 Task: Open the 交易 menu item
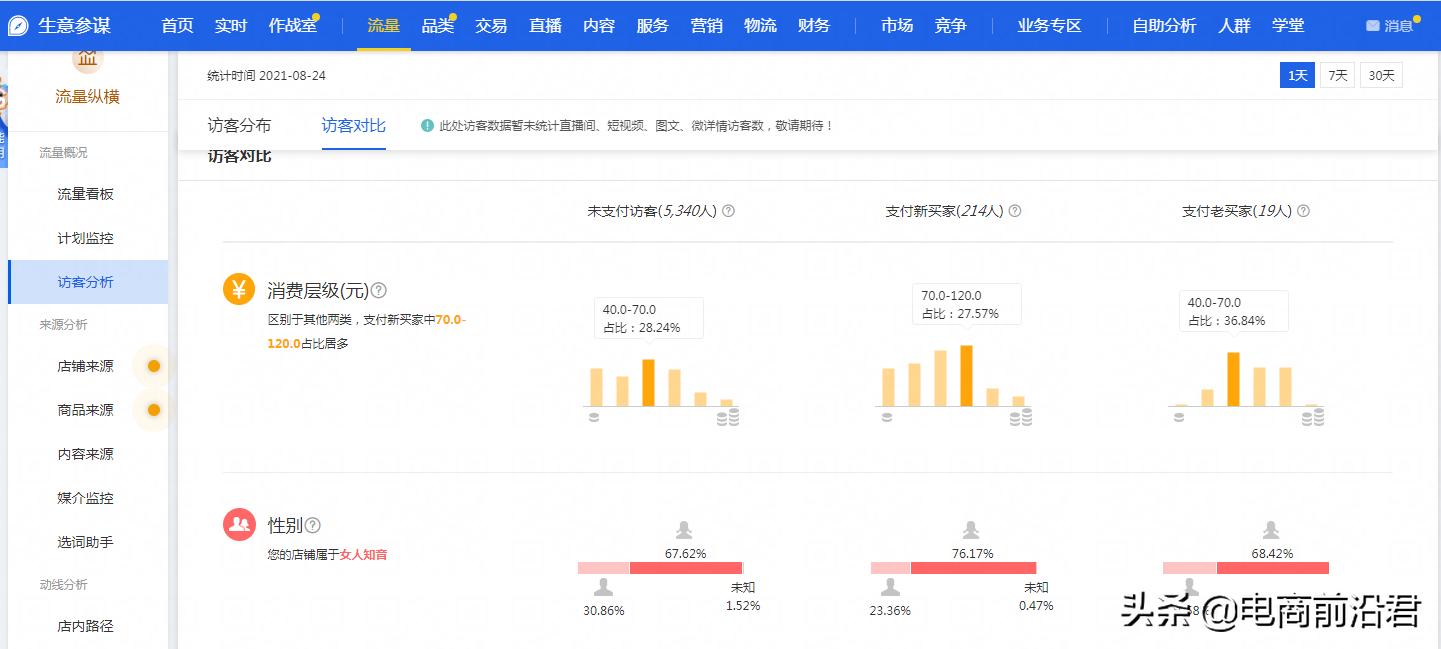point(491,26)
